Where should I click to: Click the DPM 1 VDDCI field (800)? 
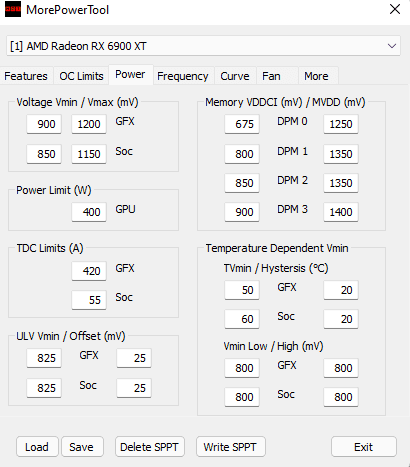point(242,154)
